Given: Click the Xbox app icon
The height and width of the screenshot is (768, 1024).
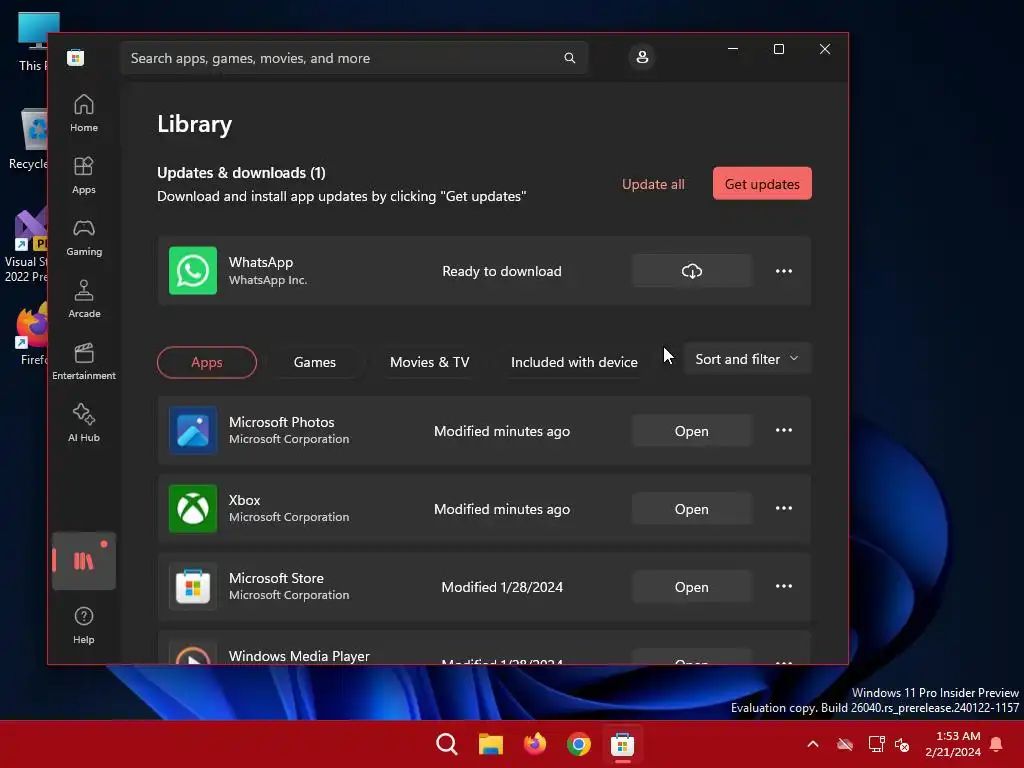Looking at the screenshot, I should click(x=193, y=508).
